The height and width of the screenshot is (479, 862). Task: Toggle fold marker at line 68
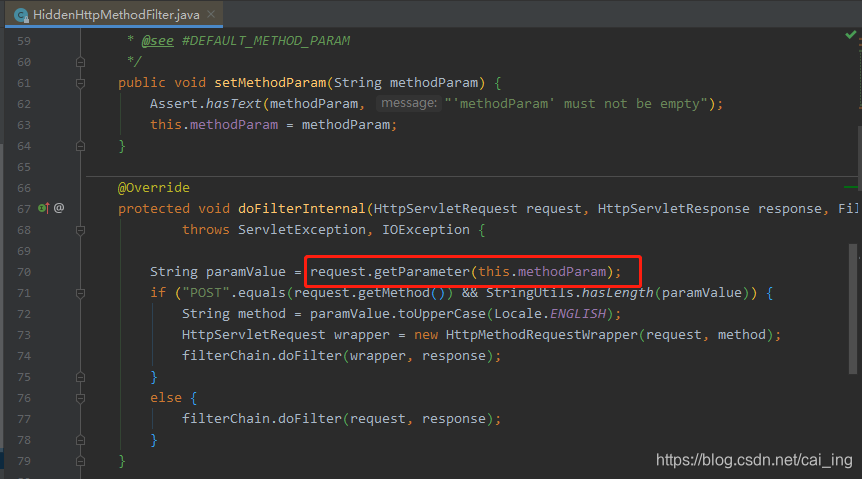80,230
